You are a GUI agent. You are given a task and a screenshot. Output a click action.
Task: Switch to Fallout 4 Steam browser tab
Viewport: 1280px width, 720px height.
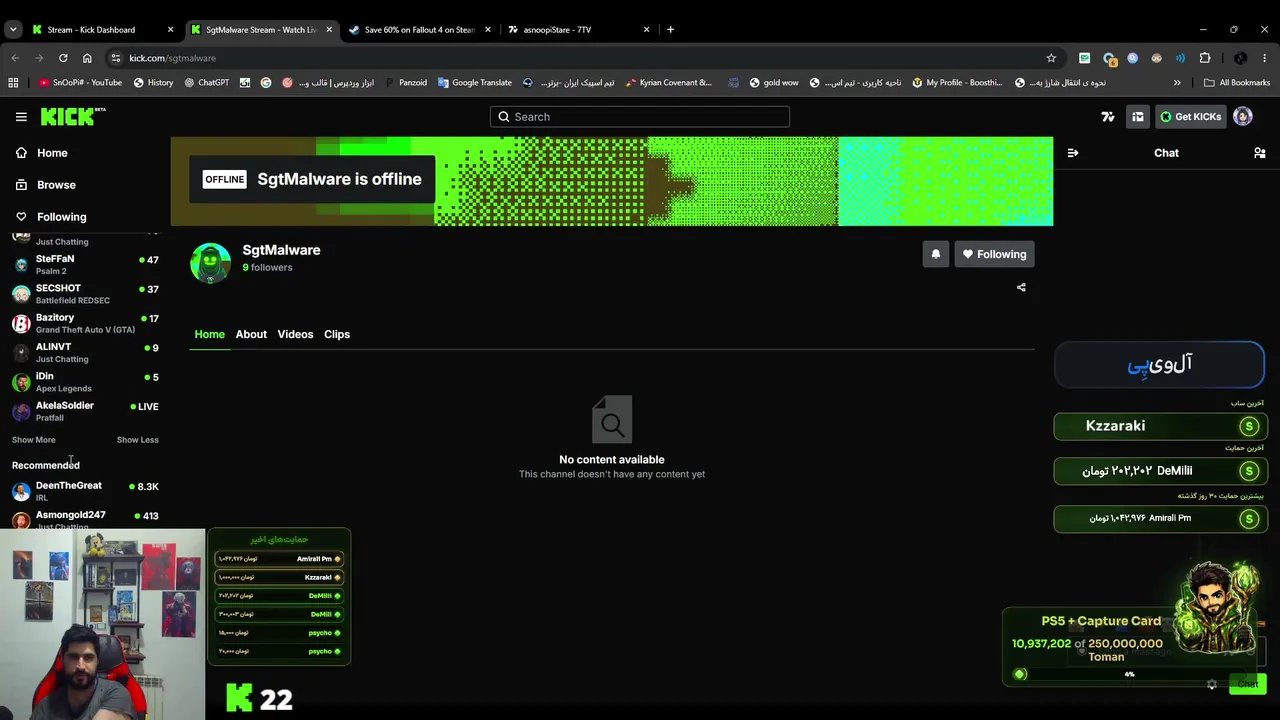[x=420, y=30]
